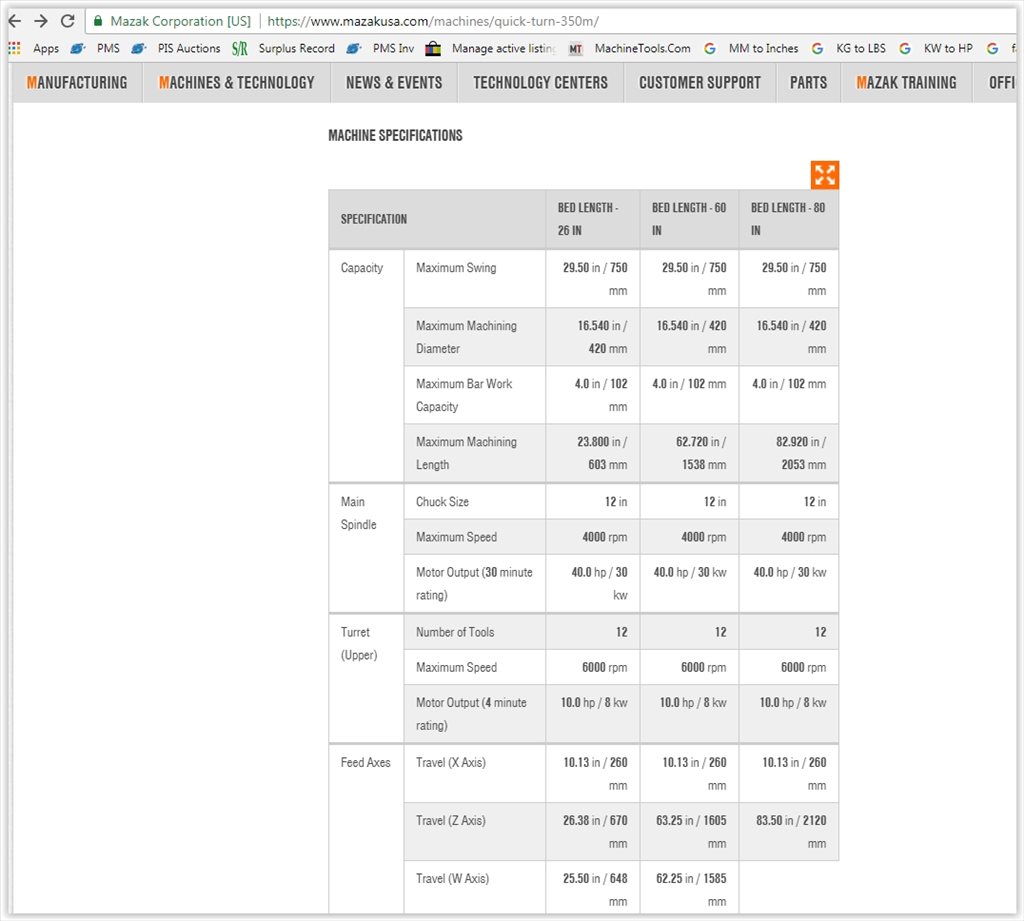
Task: Click the Bed Length - 26 IN header
Action: coord(592,219)
